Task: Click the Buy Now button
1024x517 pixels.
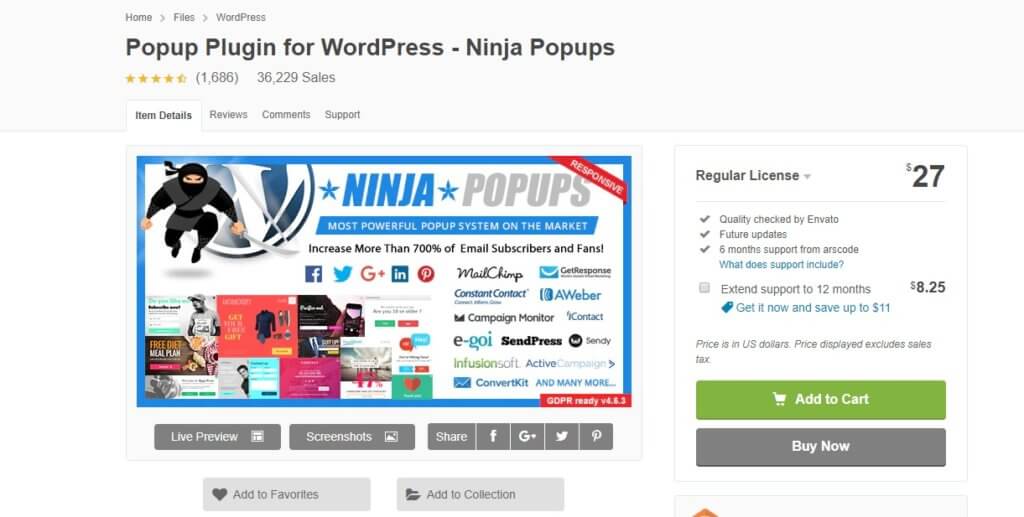Action: tap(821, 446)
